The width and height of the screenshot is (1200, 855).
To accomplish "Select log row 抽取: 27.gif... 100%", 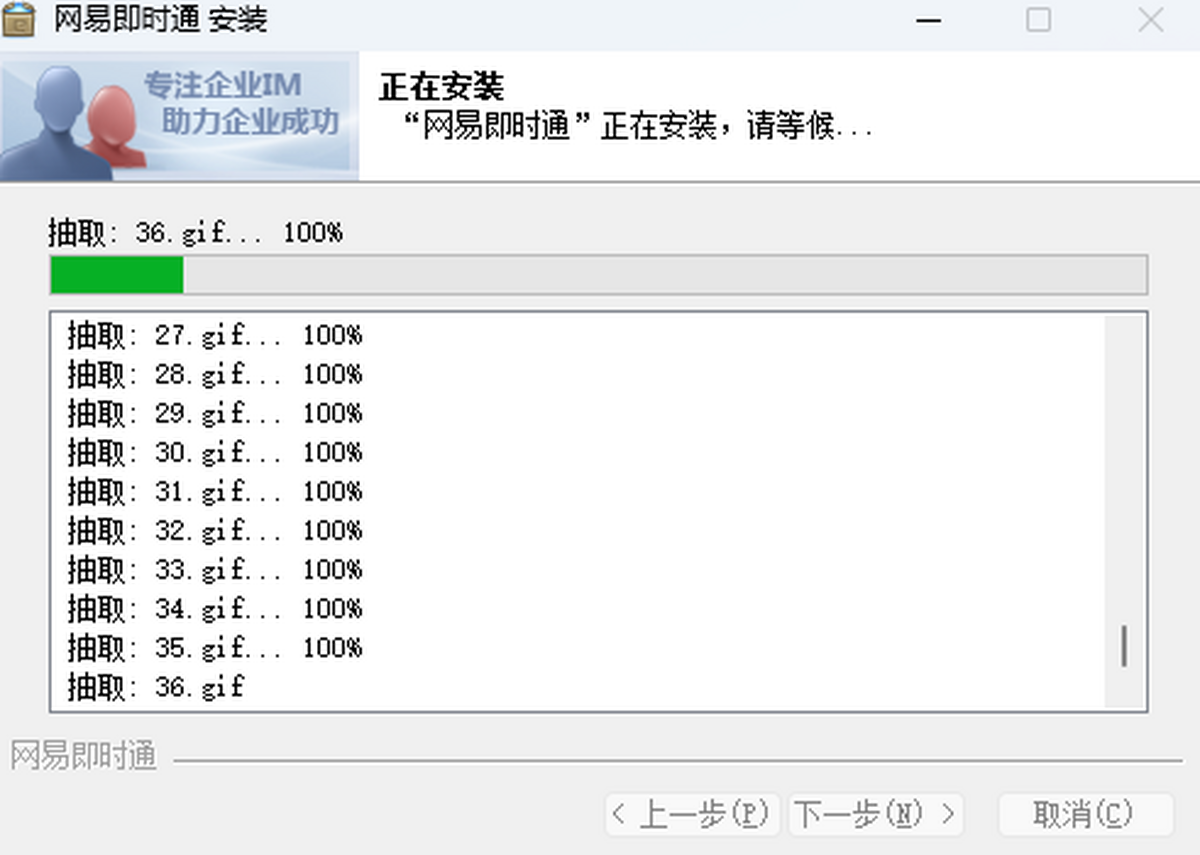I will click(215, 335).
